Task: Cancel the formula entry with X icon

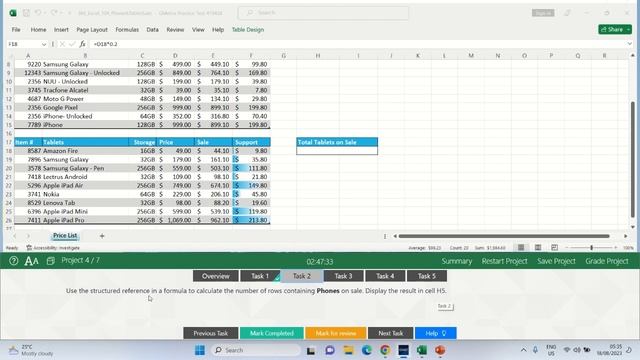Action: pos(62,44)
